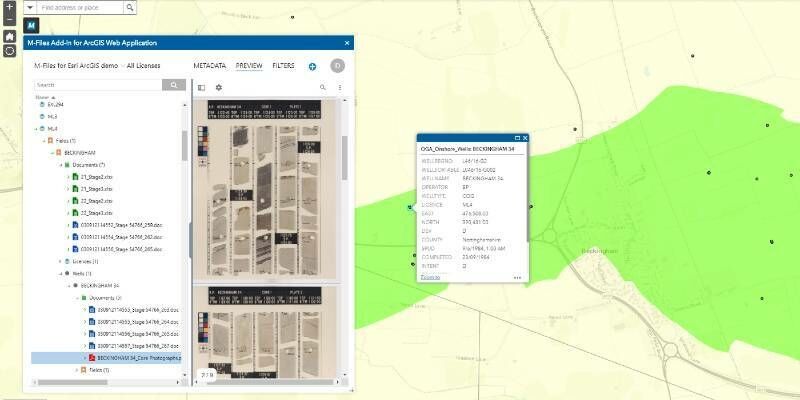Click the COUNTY value in the popup
Viewport: 800px width, 400px height.
pyautogui.click(x=481, y=240)
